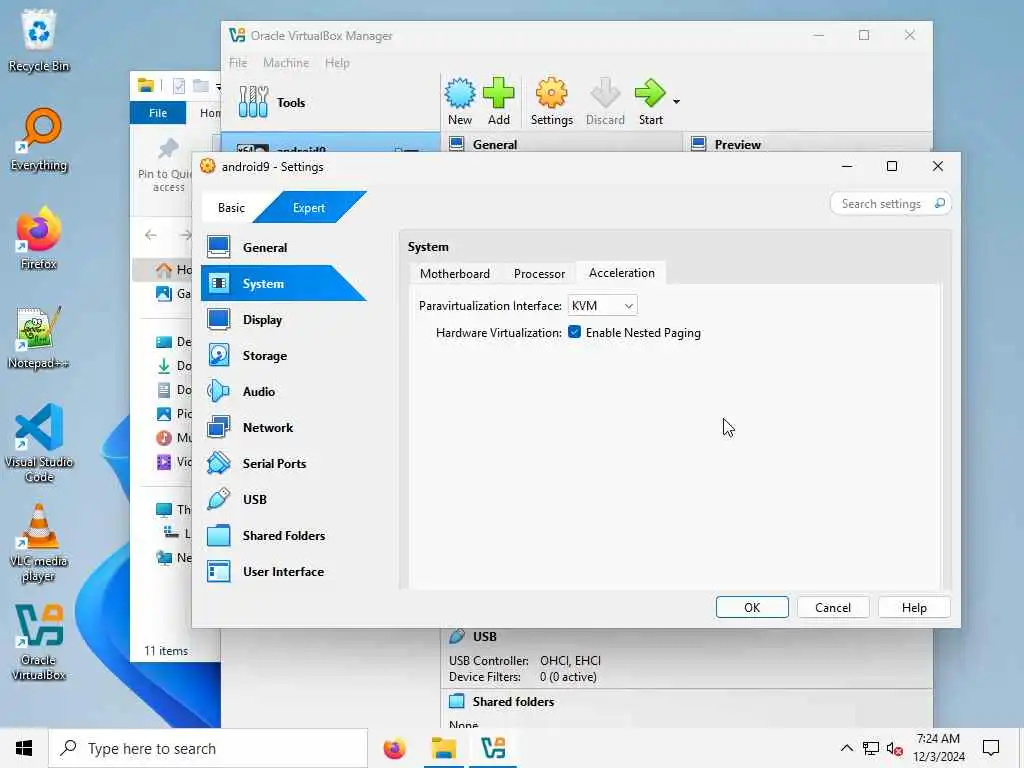Click the Help button in Settings dialog
The width and height of the screenshot is (1024, 768).
point(914,607)
